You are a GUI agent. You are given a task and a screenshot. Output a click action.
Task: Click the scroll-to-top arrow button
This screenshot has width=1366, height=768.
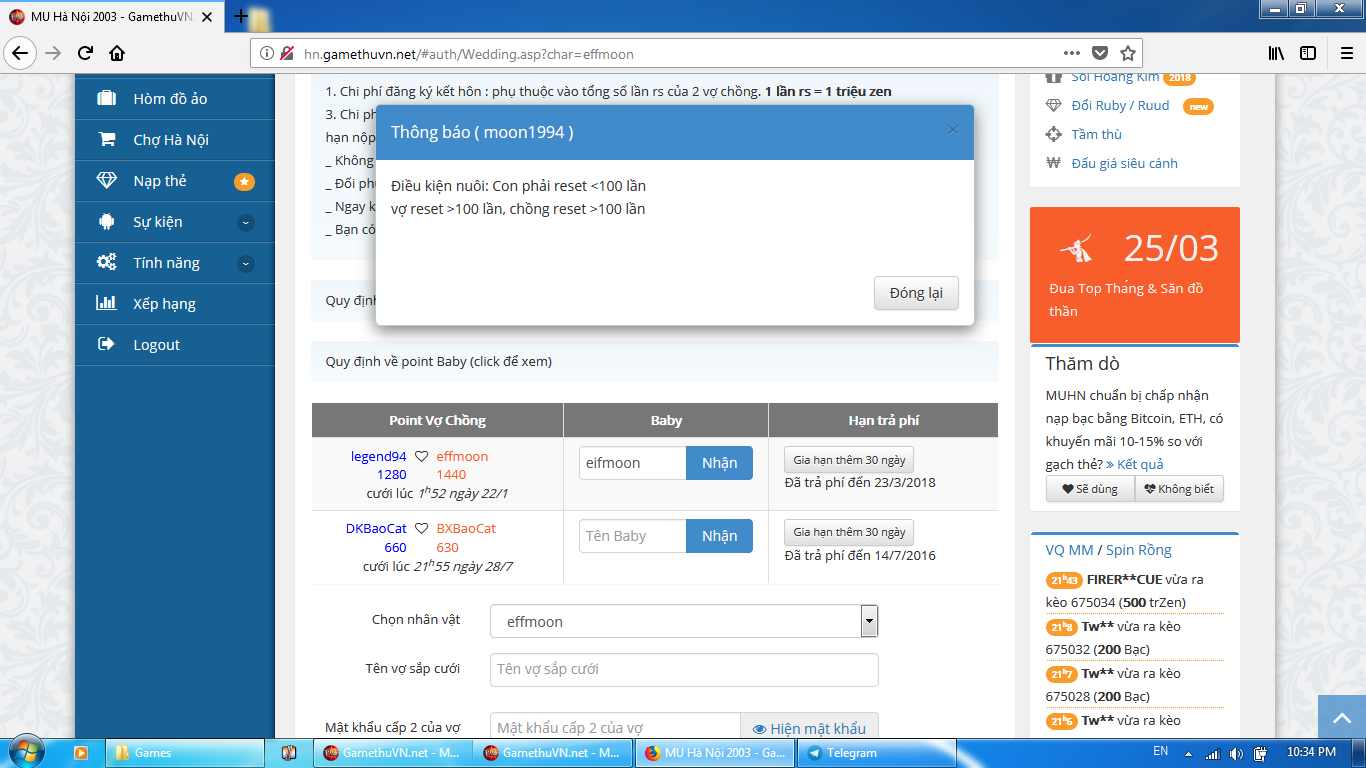pyautogui.click(x=1340, y=716)
